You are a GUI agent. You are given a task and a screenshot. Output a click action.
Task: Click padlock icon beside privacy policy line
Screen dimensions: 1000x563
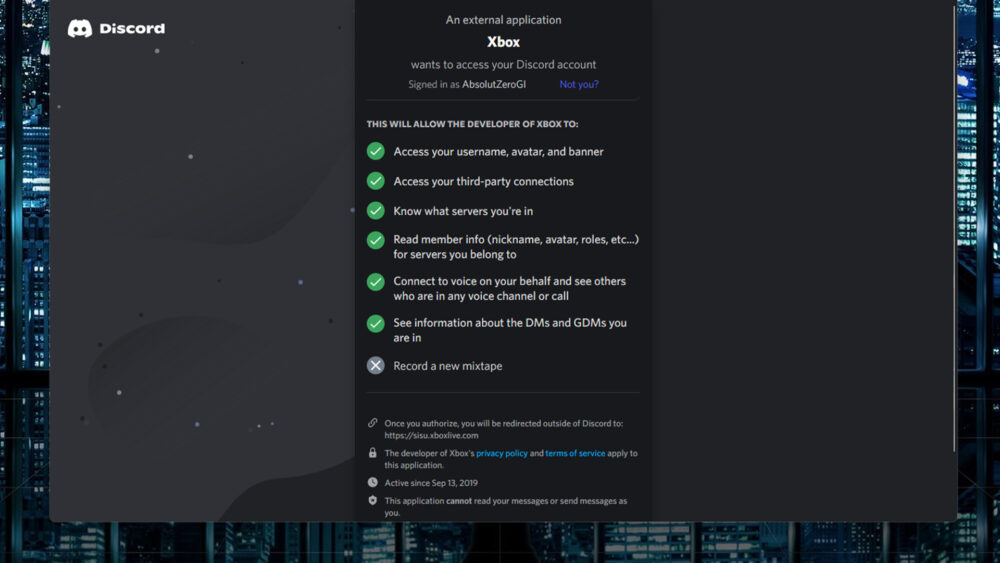coord(372,453)
